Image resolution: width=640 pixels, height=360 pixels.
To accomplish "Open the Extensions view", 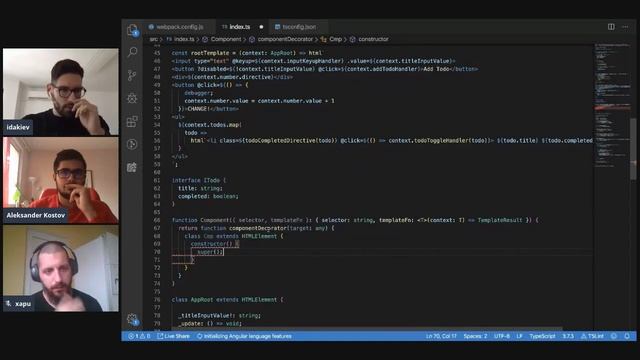I will tap(132, 121).
